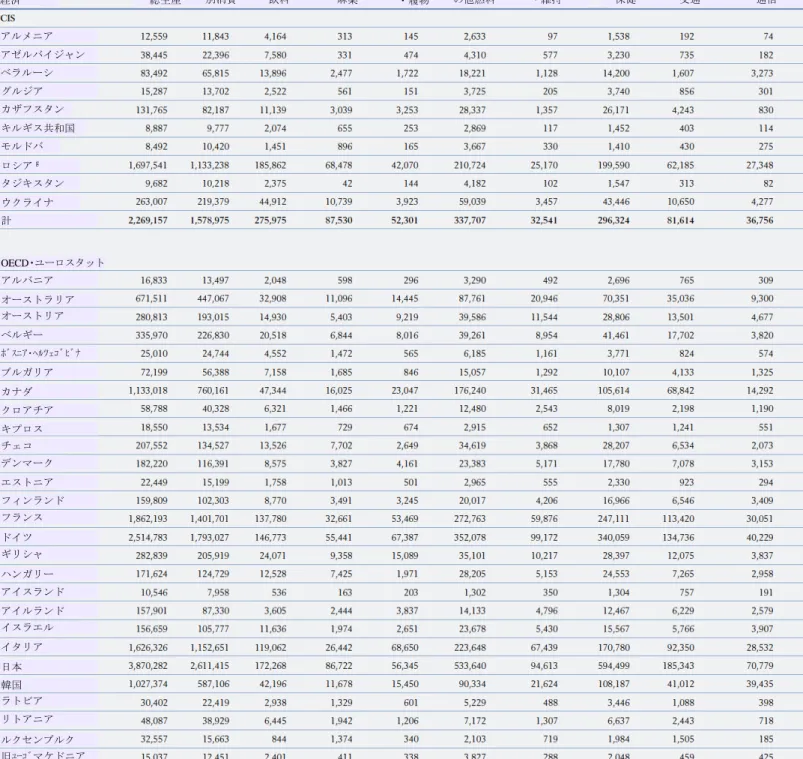Click the ルクセンブルク country name
The width and height of the screenshot is (803, 759).
[x=37, y=739]
